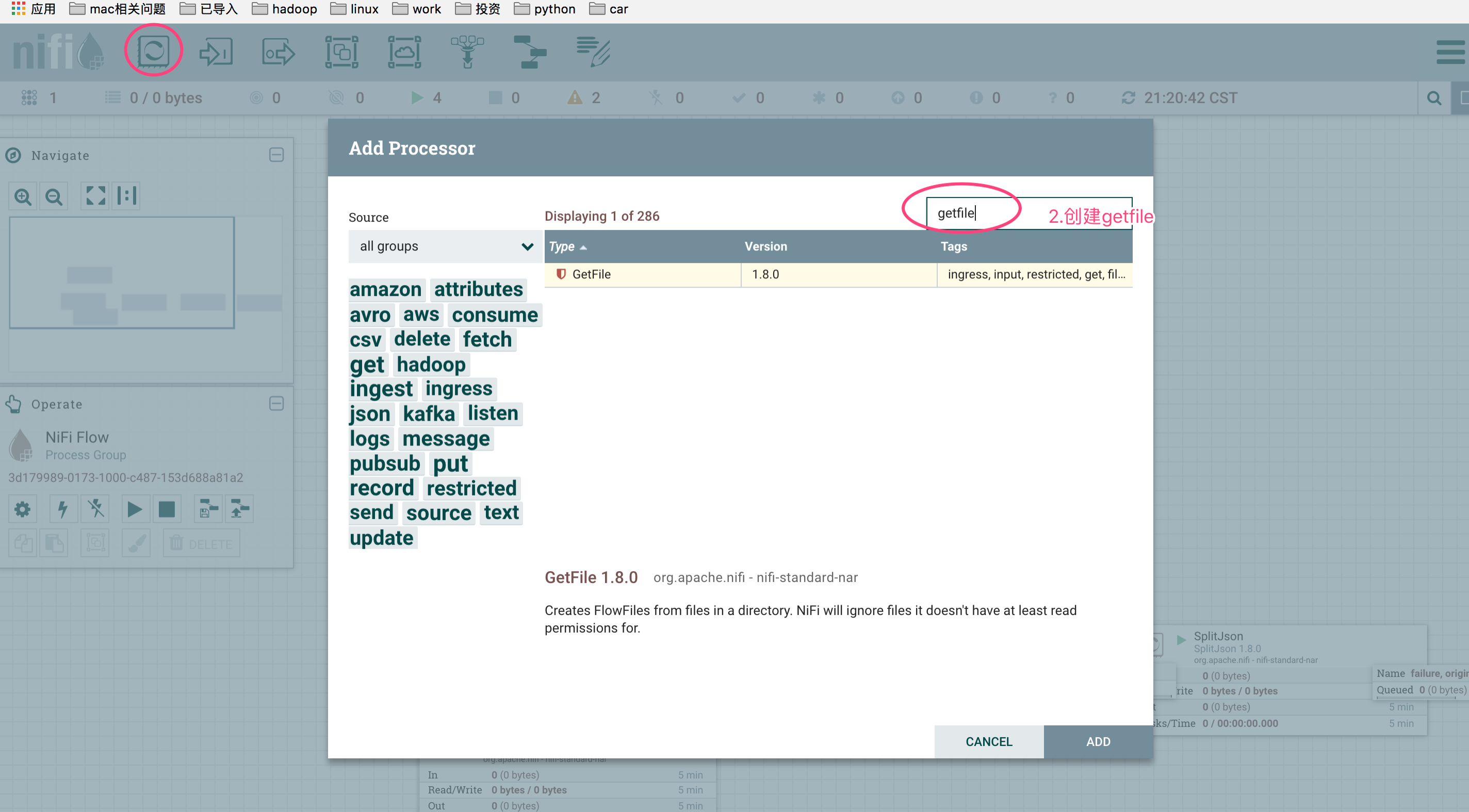This screenshot has width=1469, height=812.
Task: Click the ADD button
Action: pos(1098,741)
